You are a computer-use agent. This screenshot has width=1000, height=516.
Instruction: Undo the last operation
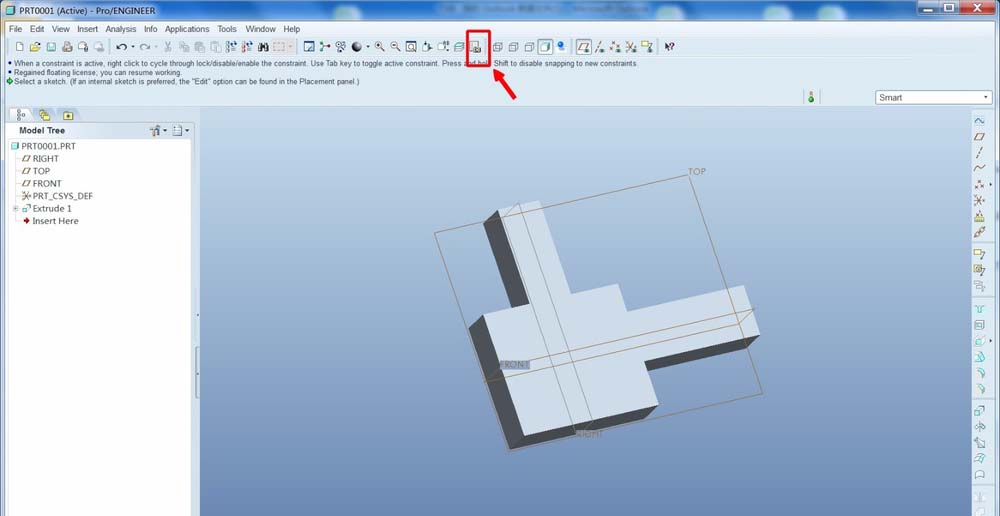tap(121, 47)
